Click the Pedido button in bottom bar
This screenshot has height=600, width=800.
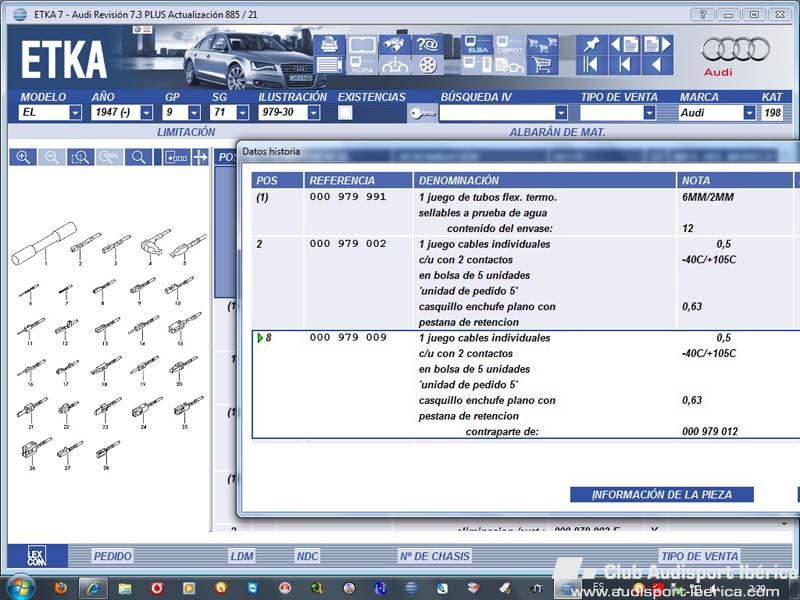[112, 556]
